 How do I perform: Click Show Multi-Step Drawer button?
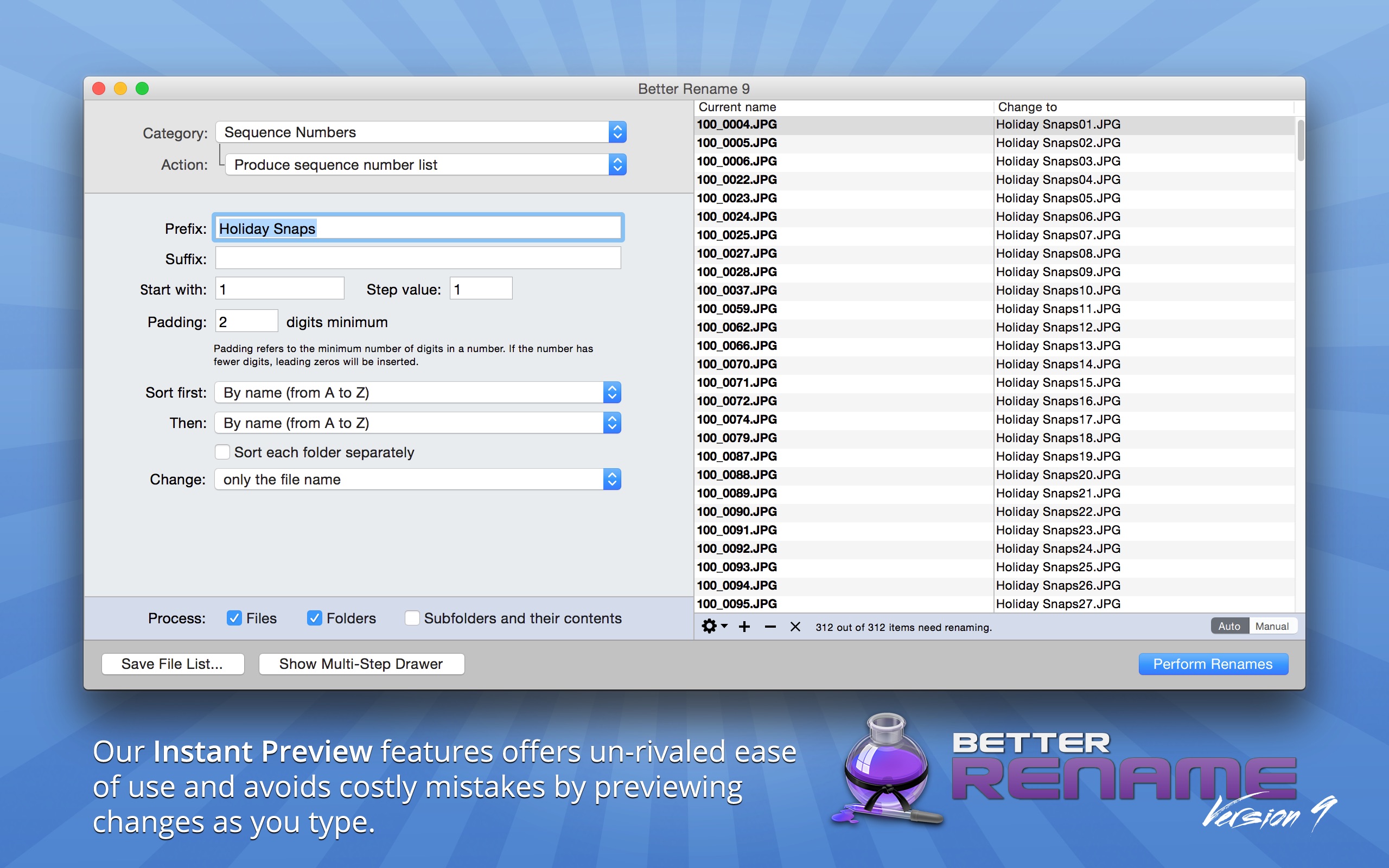tap(361, 663)
